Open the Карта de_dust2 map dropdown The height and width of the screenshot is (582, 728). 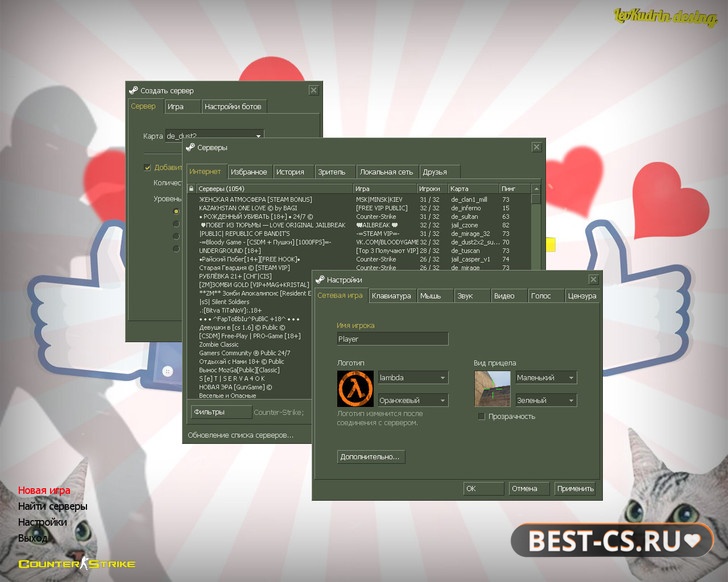(214, 136)
